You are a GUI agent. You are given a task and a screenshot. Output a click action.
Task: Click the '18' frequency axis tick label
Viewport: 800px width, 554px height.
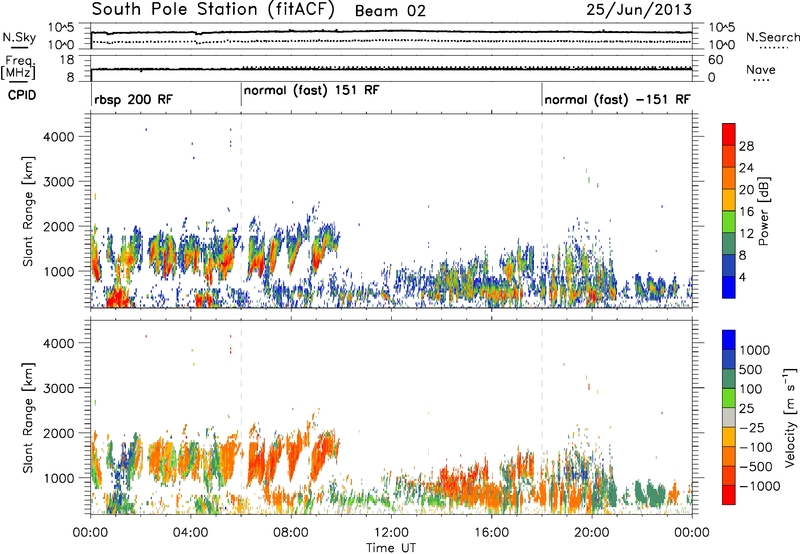point(67,60)
